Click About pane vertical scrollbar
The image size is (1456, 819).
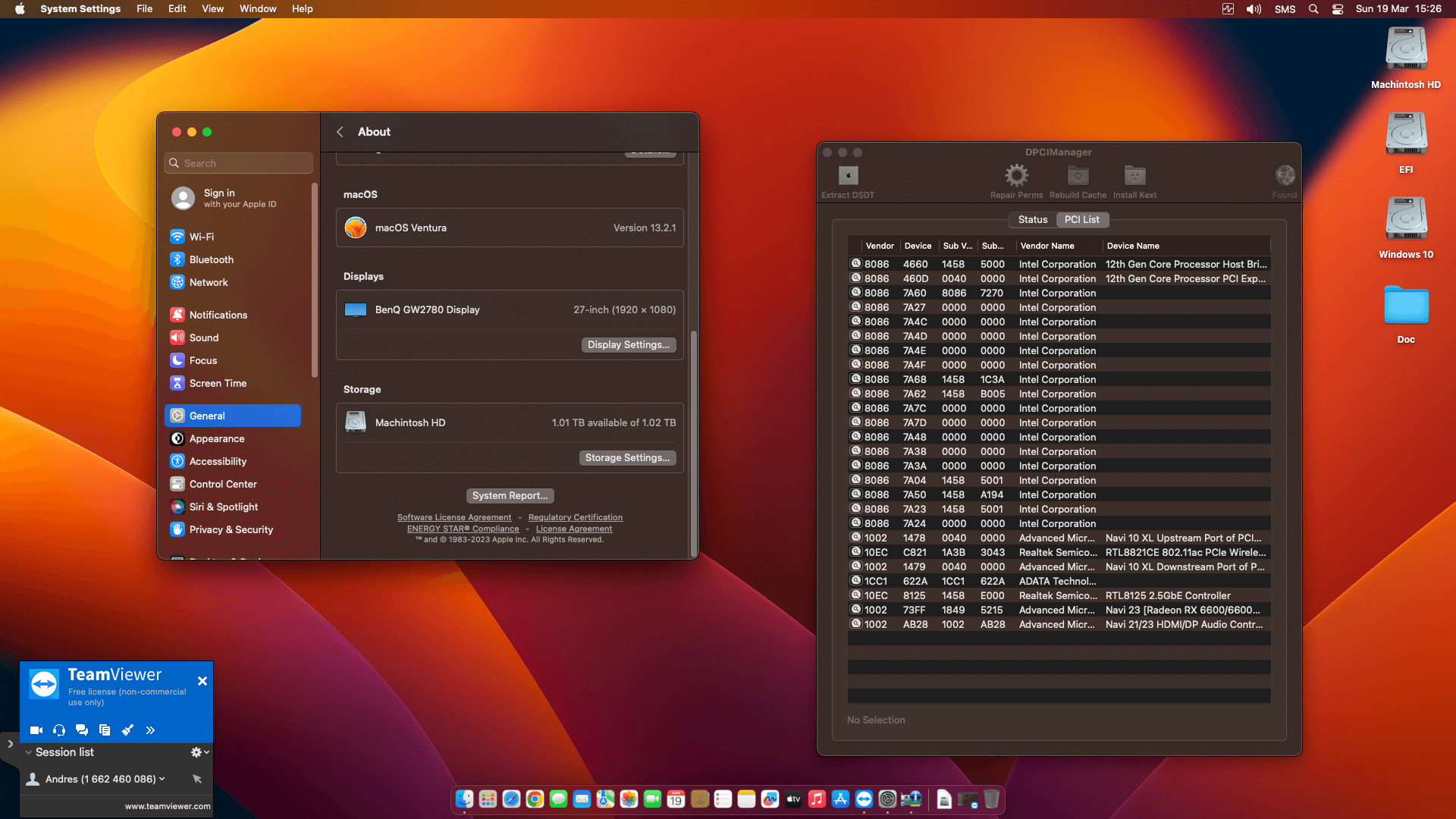(693, 444)
